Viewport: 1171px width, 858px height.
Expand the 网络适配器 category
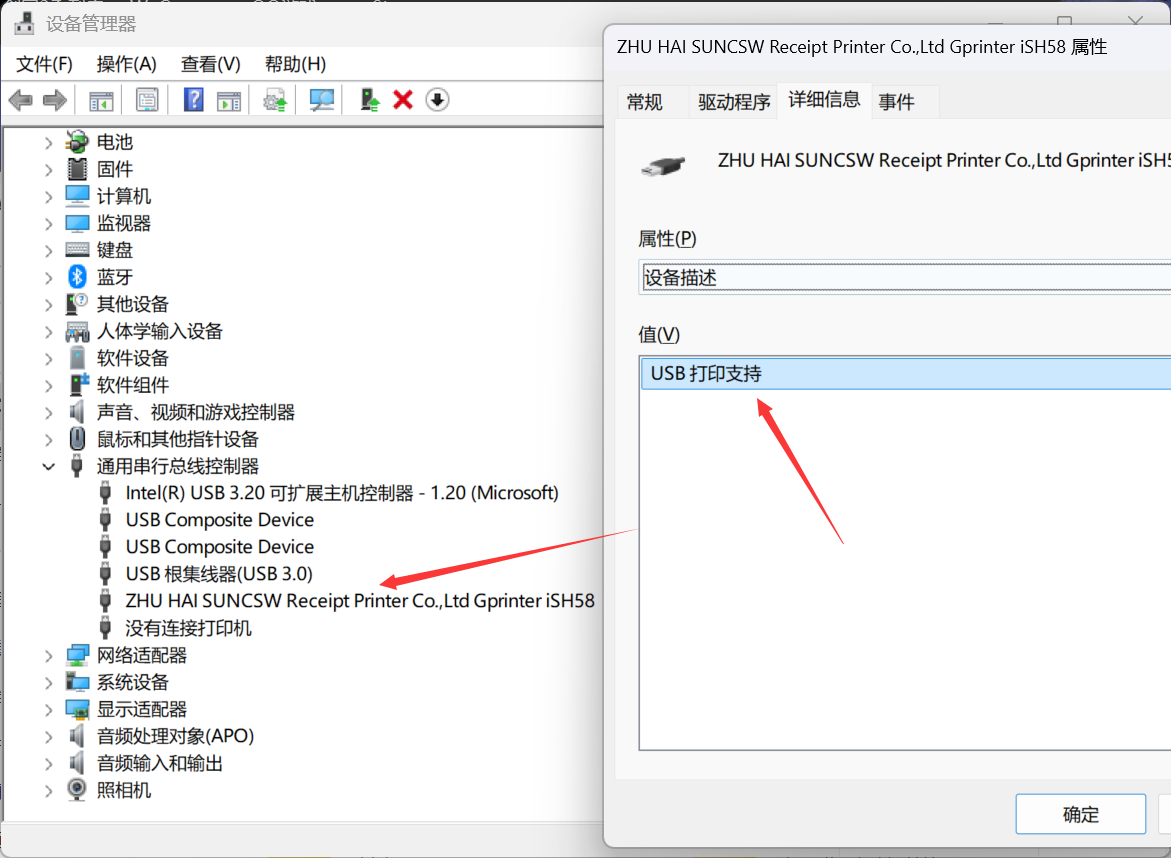[x=49, y=656]
